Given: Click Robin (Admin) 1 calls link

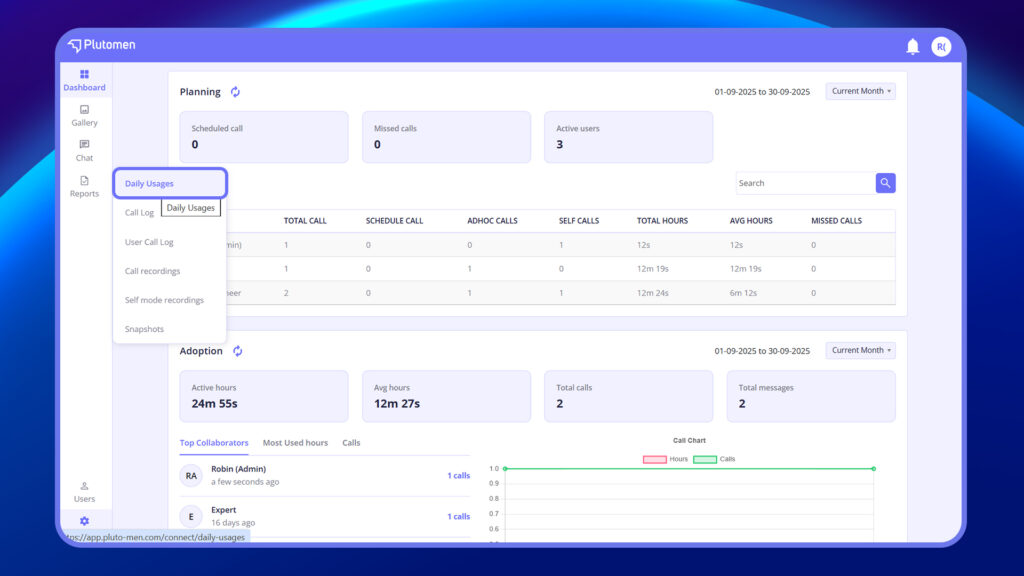Looking at the screenshot, I should click(x=458, y=475).
